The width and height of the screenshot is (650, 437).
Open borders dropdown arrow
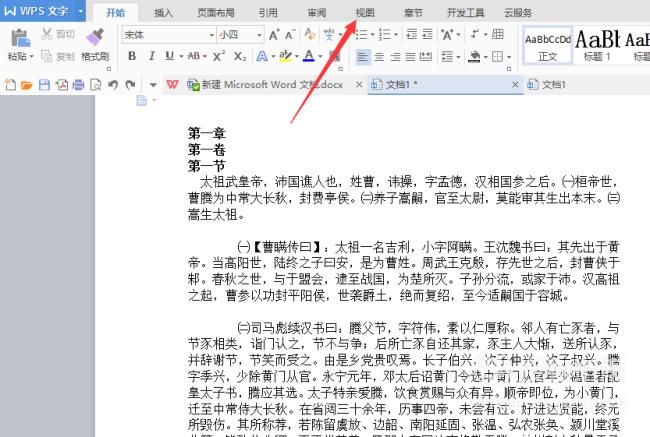[x=509, y=57]
